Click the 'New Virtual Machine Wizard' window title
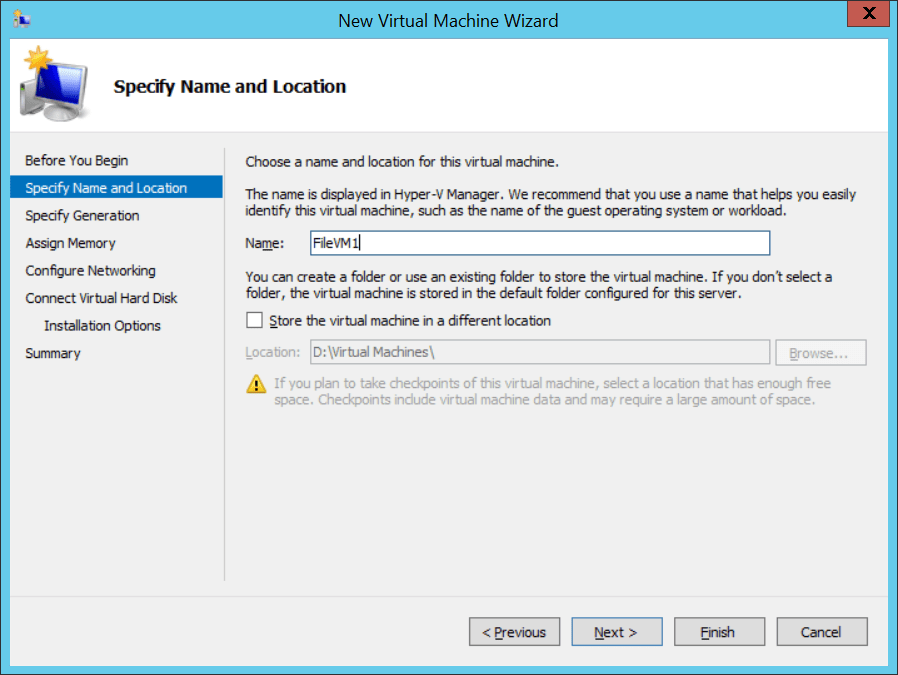This screenshot has width=898, height=675. tap(448, 21)
